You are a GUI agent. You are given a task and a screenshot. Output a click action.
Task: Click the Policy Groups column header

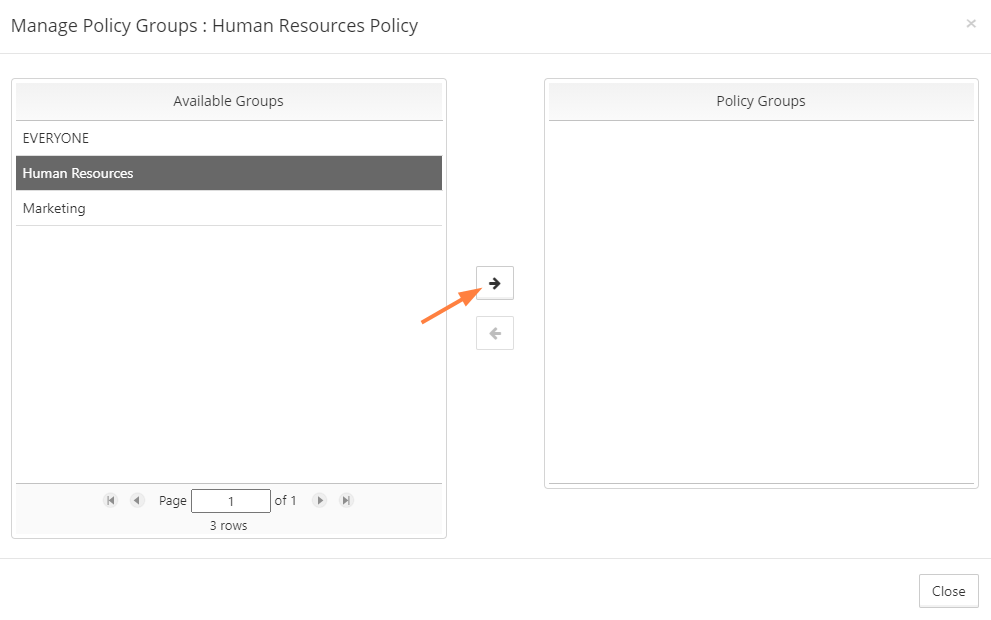761,101
